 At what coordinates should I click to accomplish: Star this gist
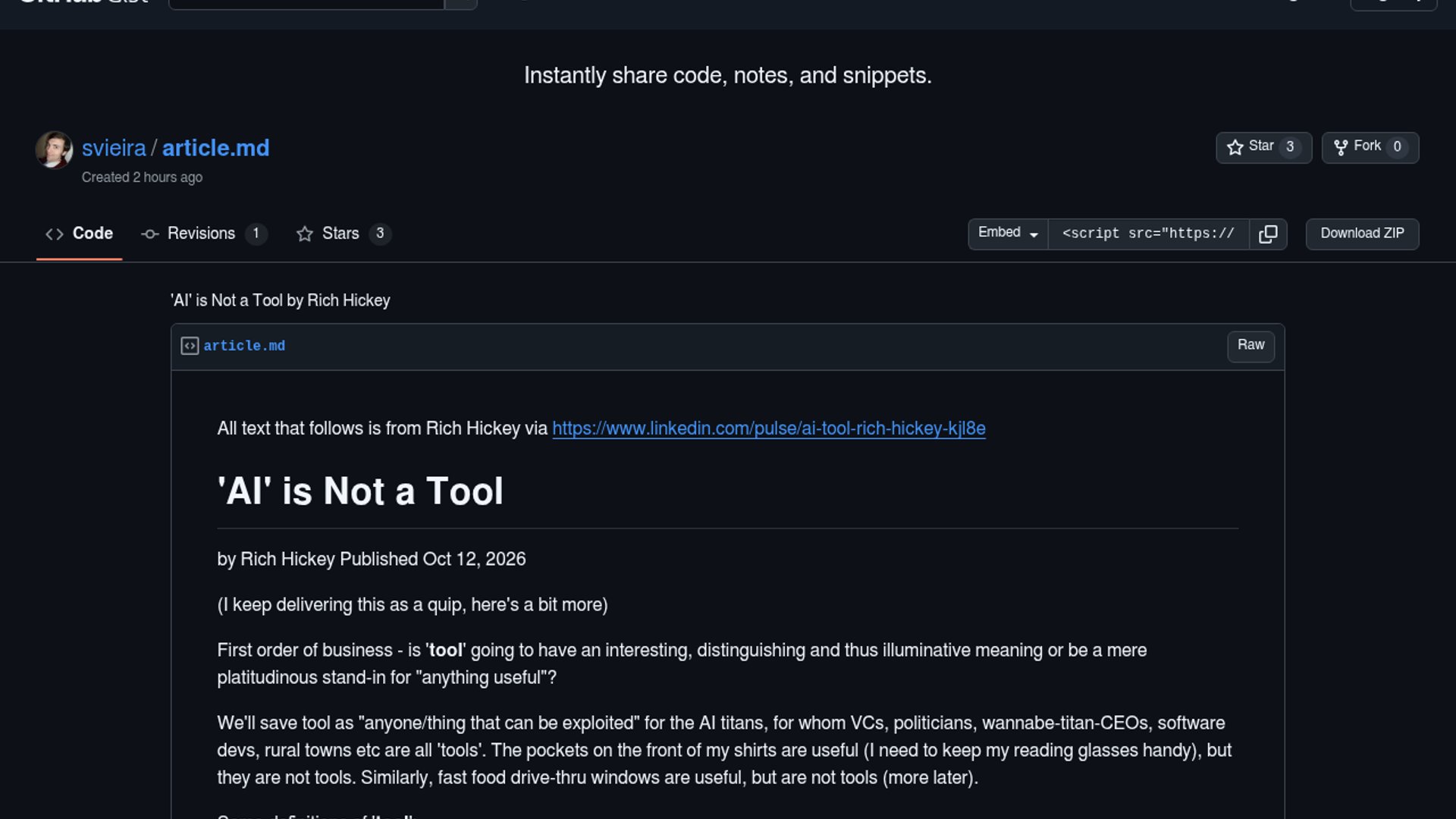tap(1263, 147)
